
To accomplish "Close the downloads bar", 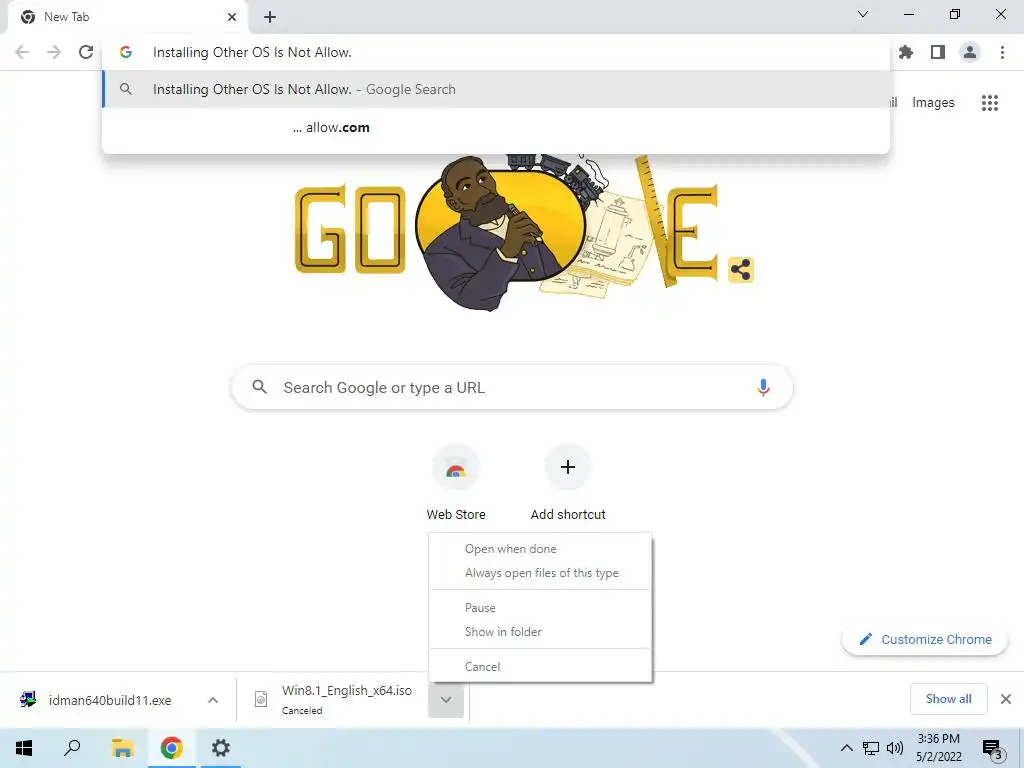I will coord(1006,699).
